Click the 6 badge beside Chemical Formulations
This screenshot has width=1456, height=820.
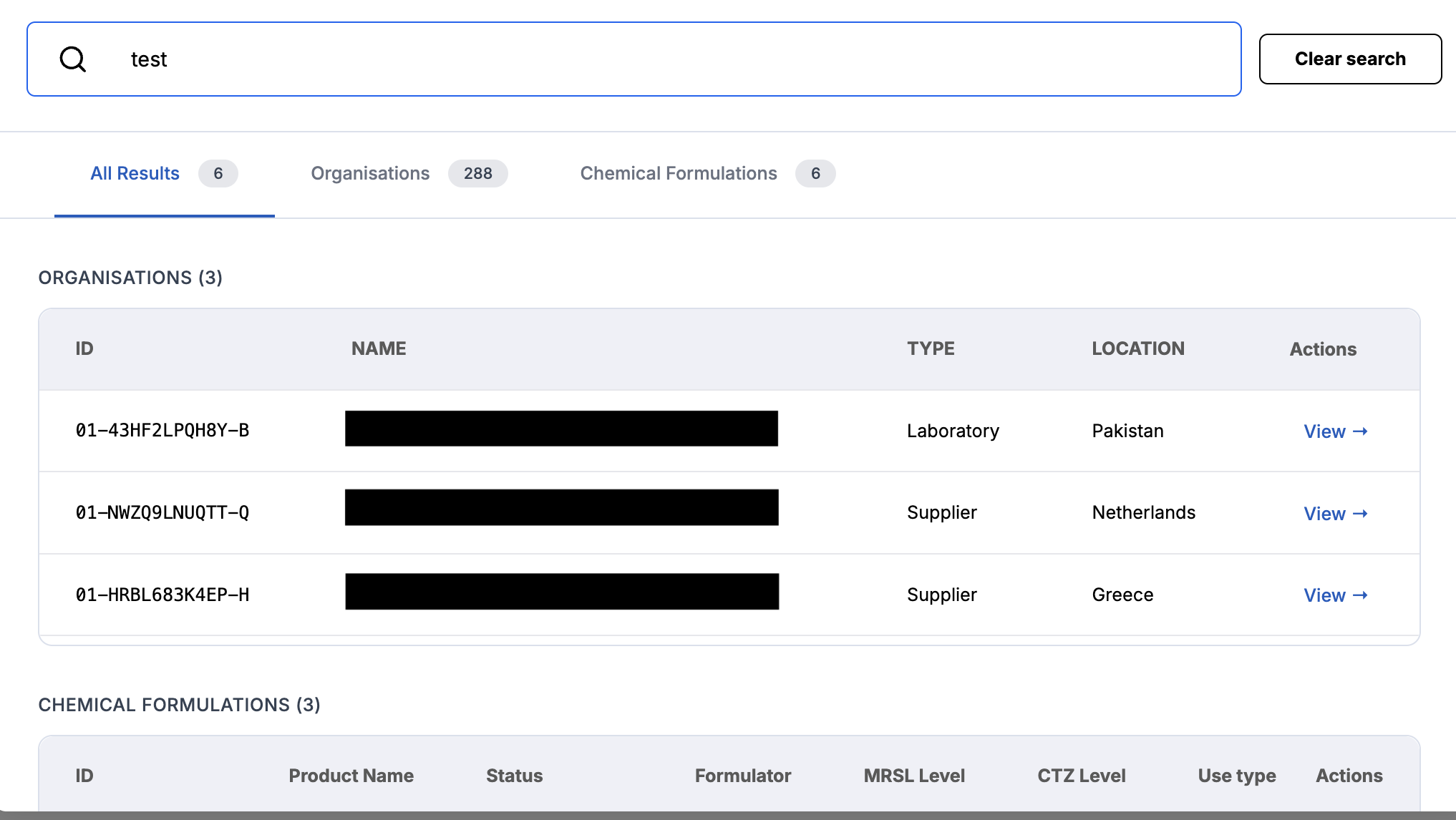815,173
